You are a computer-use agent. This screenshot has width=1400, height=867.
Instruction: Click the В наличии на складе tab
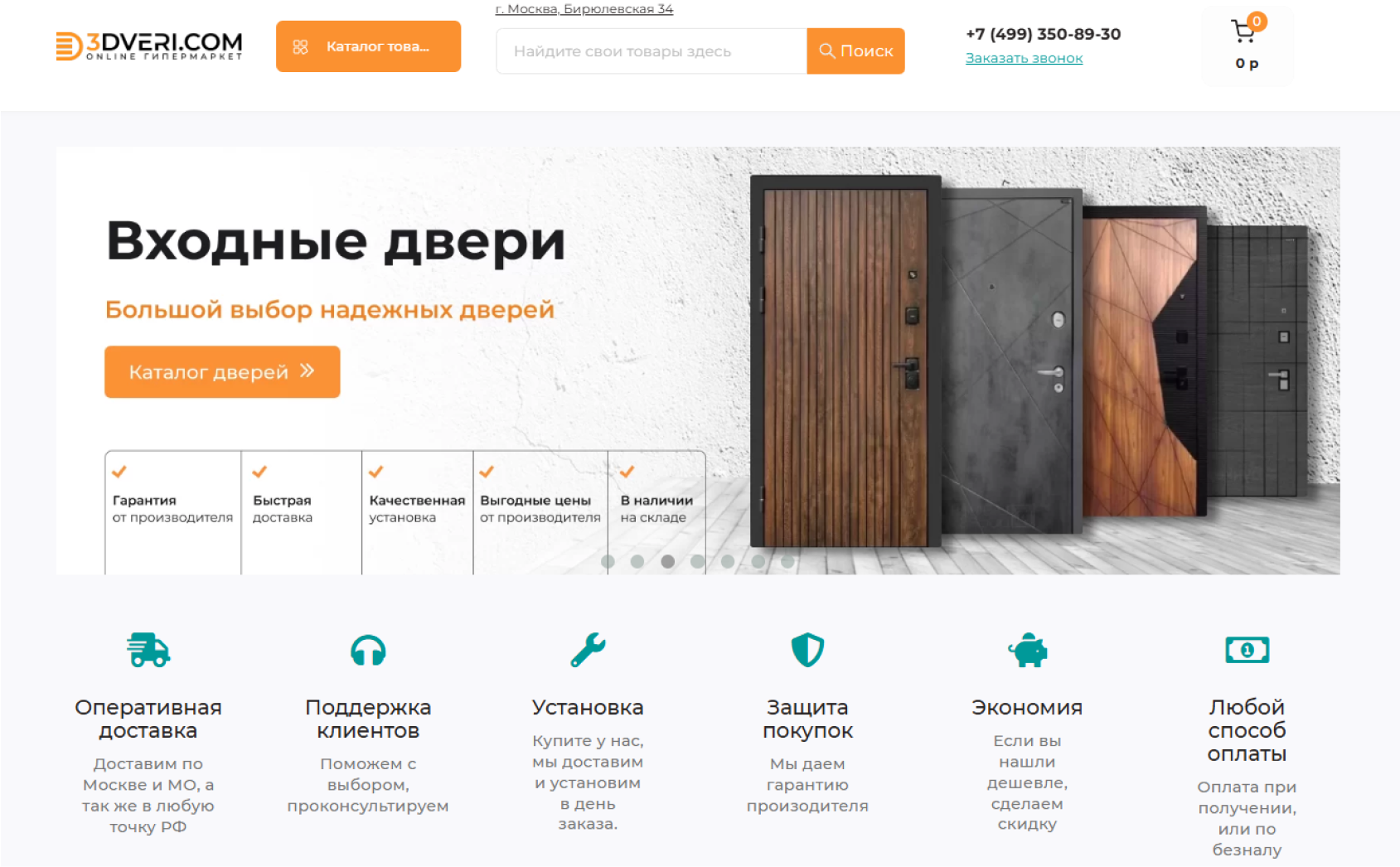point(656,512)
